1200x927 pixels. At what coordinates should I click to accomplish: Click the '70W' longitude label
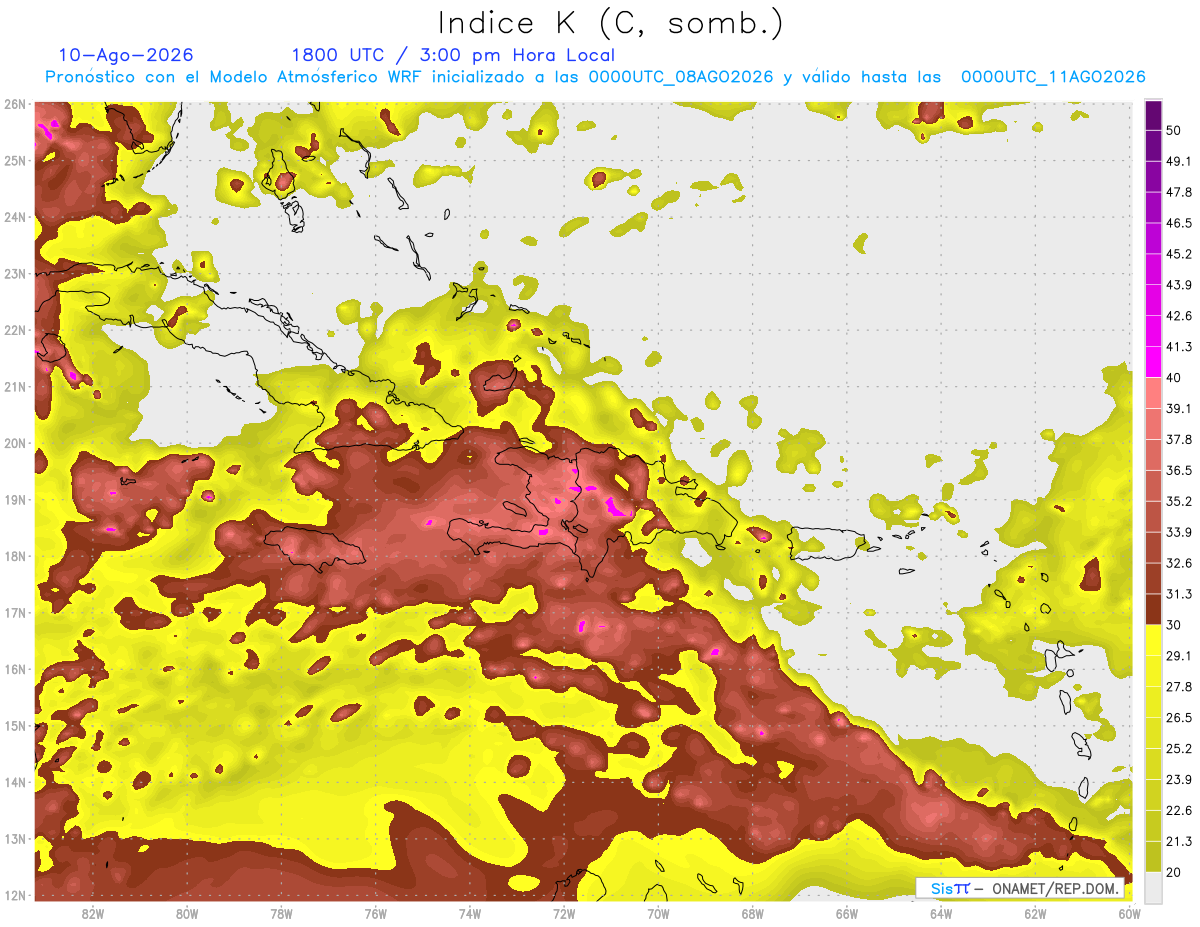[658, 913]
